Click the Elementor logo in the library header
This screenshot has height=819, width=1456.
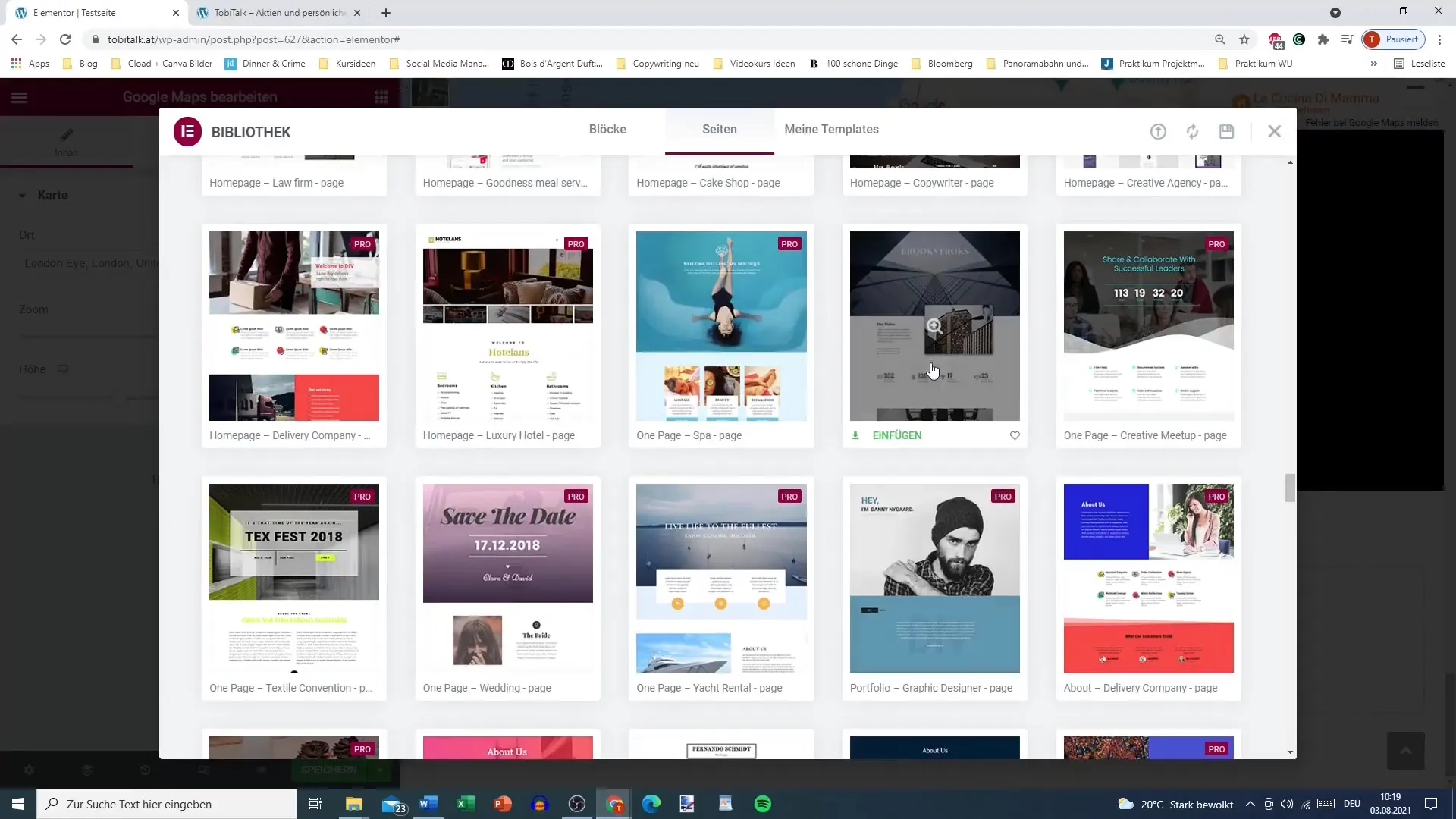[187, 131]
